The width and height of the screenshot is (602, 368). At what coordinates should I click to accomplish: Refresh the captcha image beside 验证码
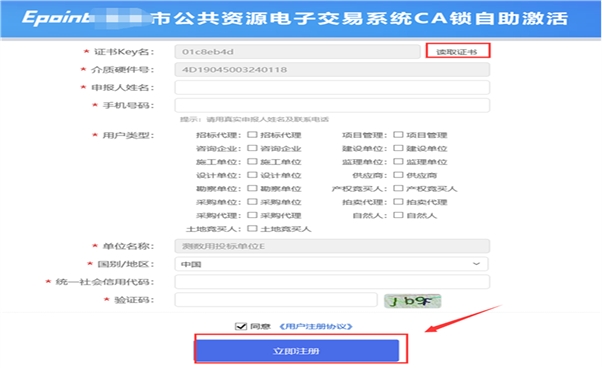412,301
